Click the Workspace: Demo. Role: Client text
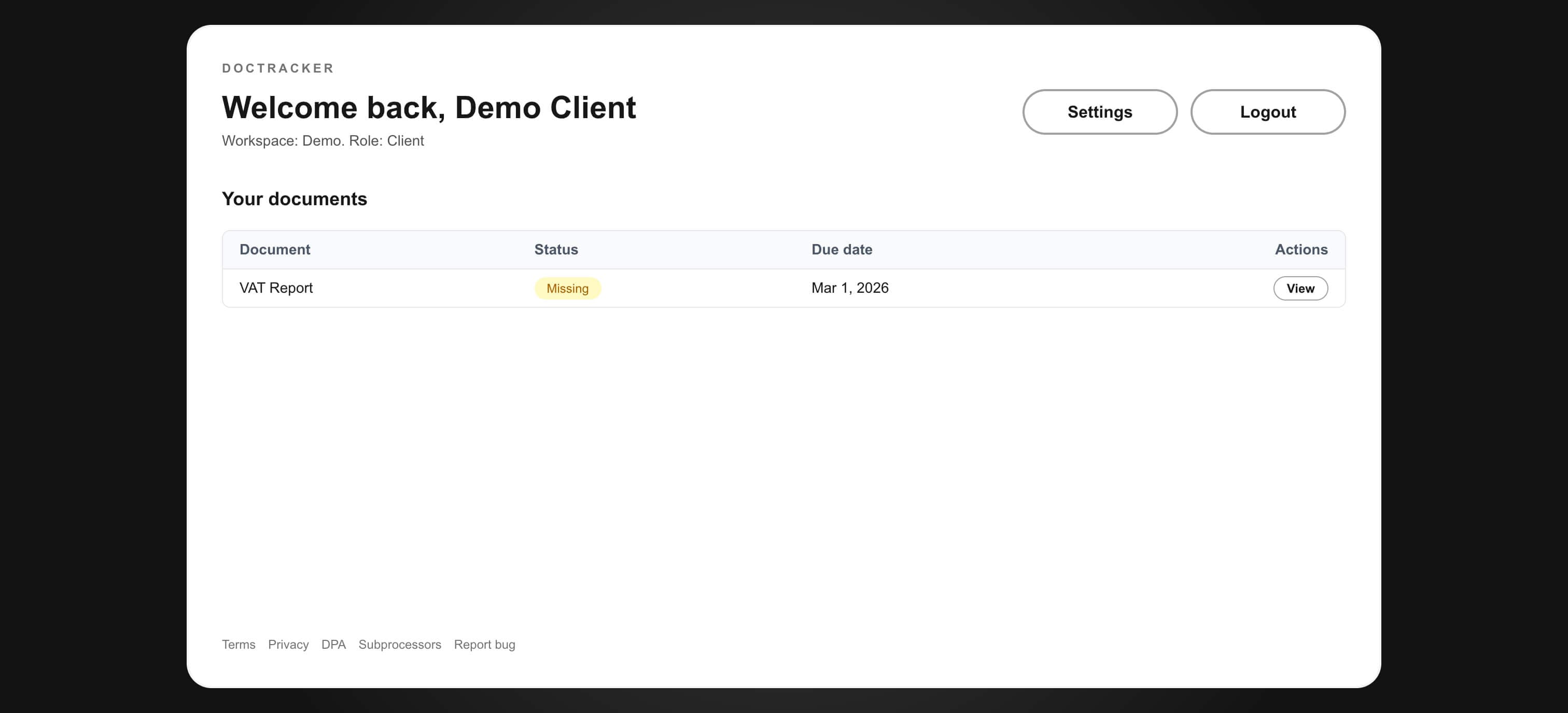 (x=323, y=140)
